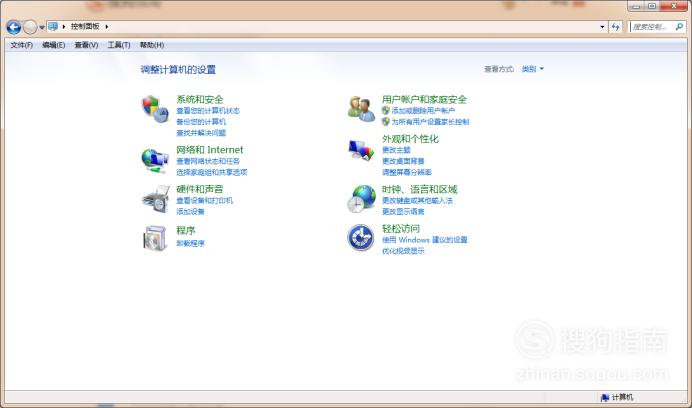This screenshot has height=408, width=692.
Task: Open 网络和 Internet category link
Action: click(210, 150)
